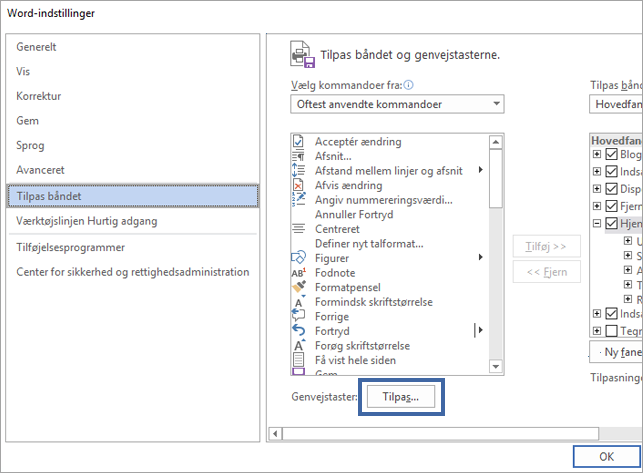Viewport: 643px width, 473px height.
Task: Expand Figurer submenu arrow
Action: (481, 257)
